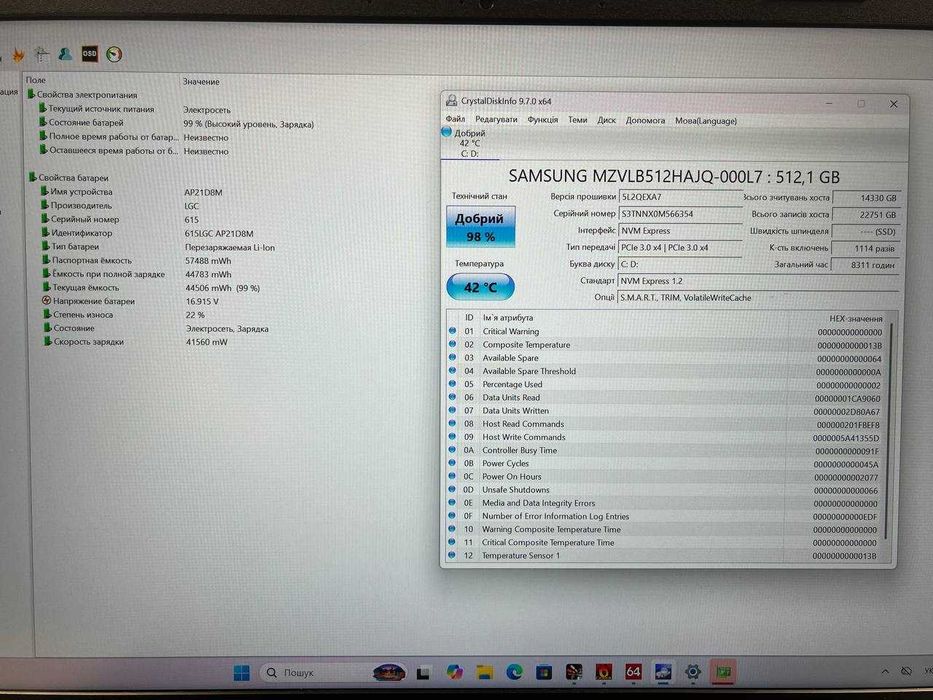Open the Теми menu

pyautogui.click(x=577, y=120)
